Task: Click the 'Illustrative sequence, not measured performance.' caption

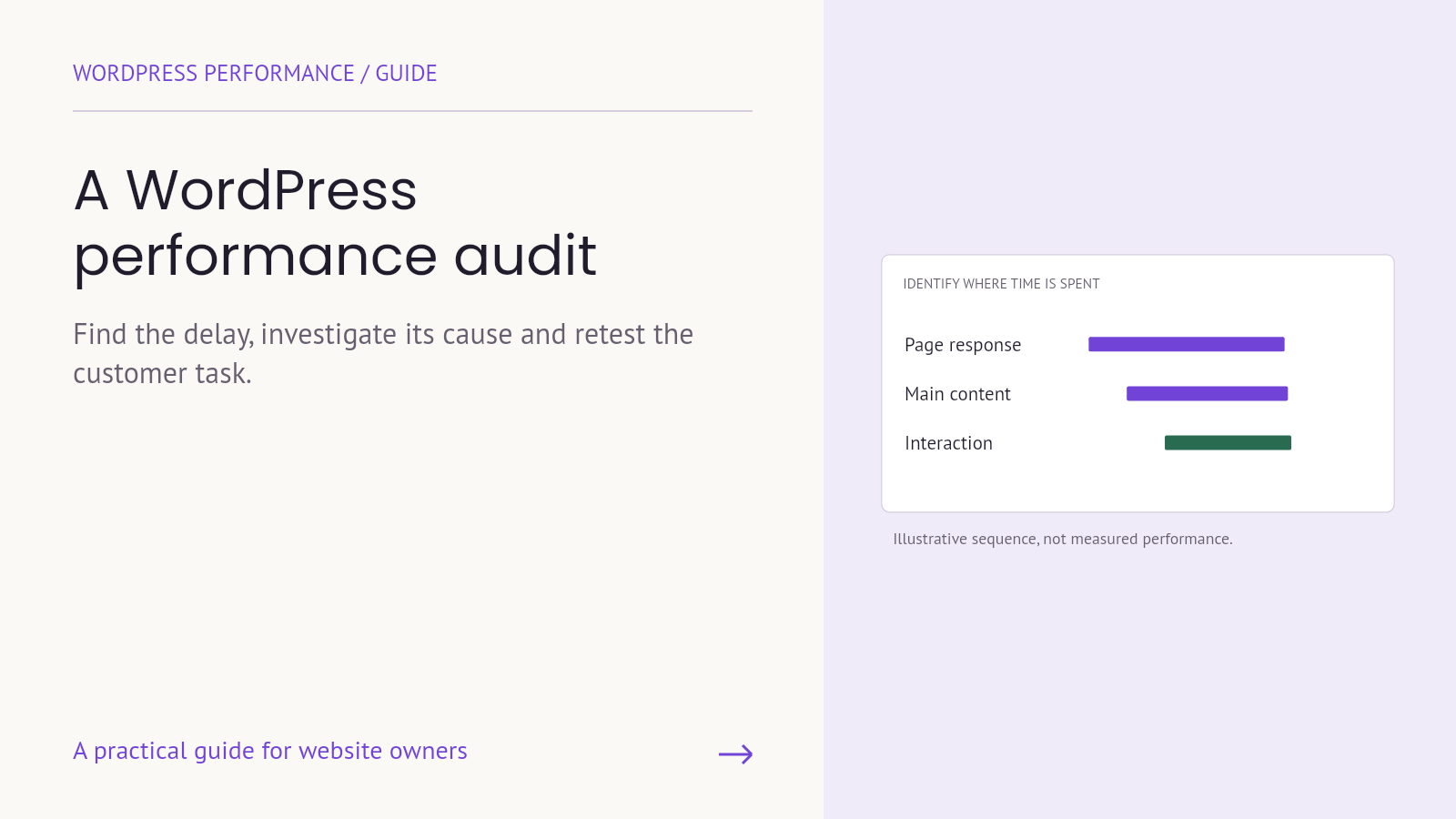Action: (1063, 539)
